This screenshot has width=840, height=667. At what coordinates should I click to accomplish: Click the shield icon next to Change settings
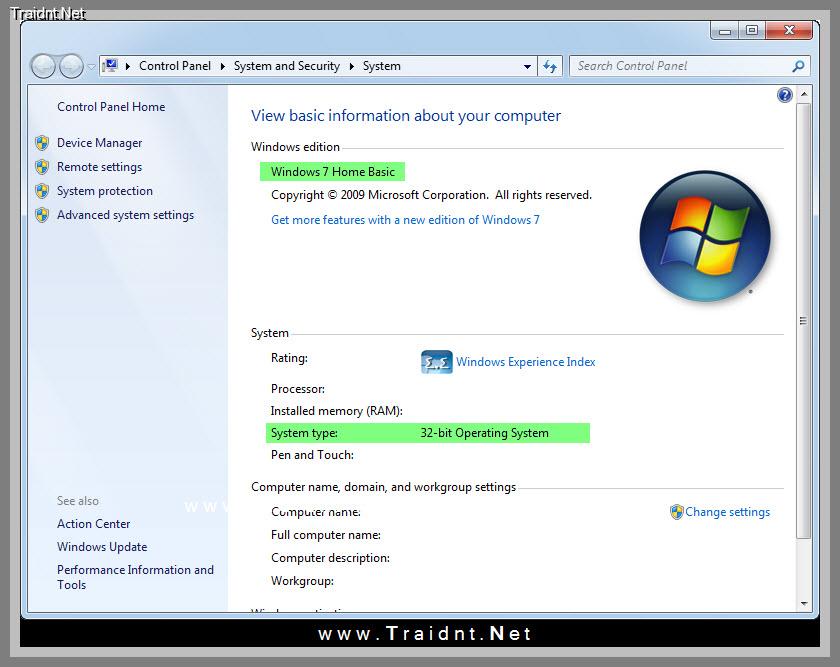[x=677, y=512]
